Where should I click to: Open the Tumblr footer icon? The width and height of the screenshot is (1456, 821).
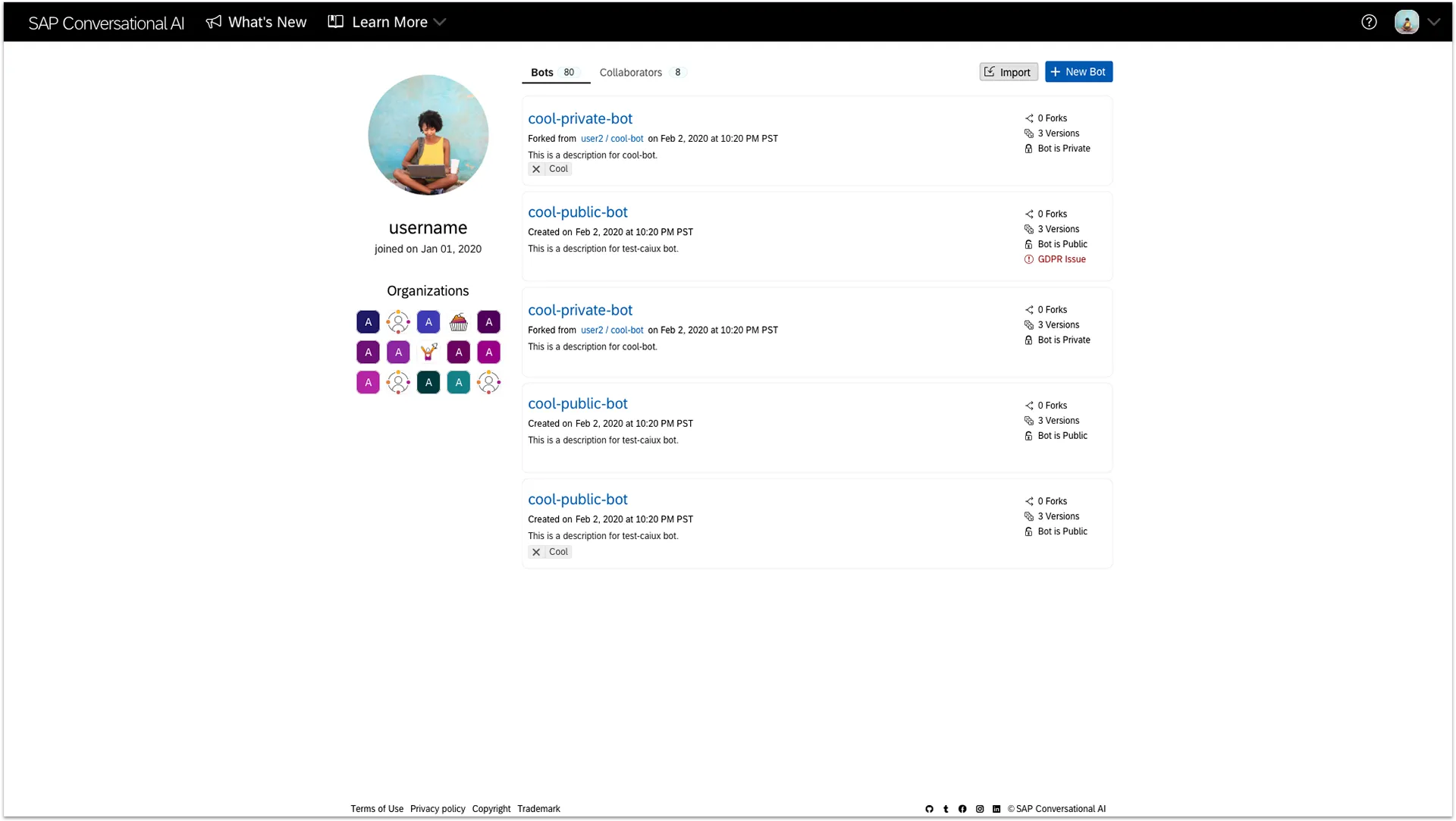point(946,809)
